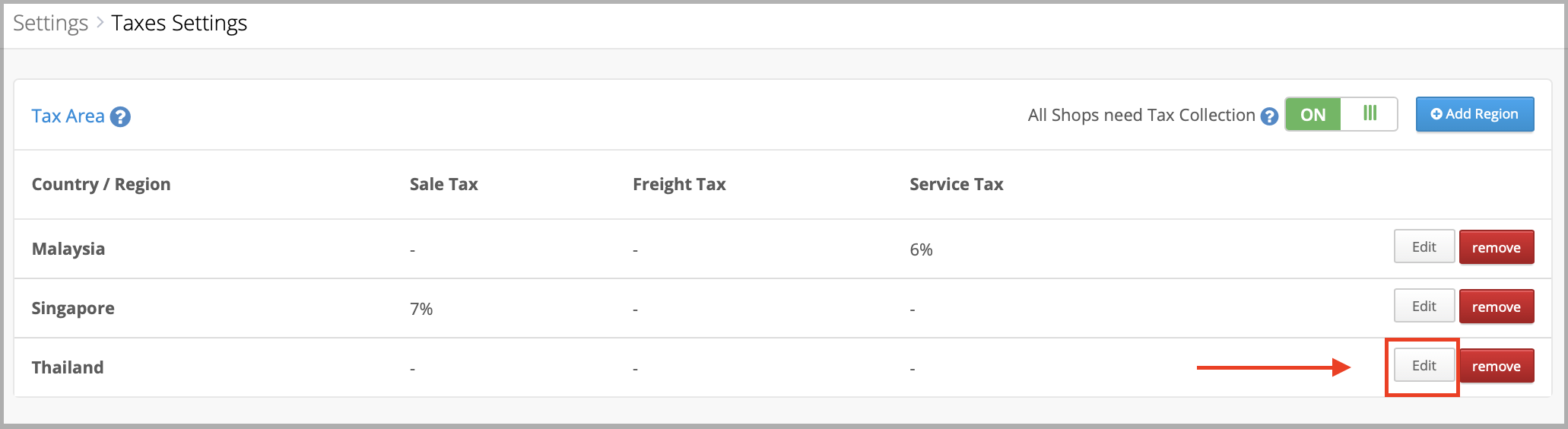Remove the Malaysia tax region
Image resolution: width=1568 pixels, height=429 pixels.
tap(1497, 247)
